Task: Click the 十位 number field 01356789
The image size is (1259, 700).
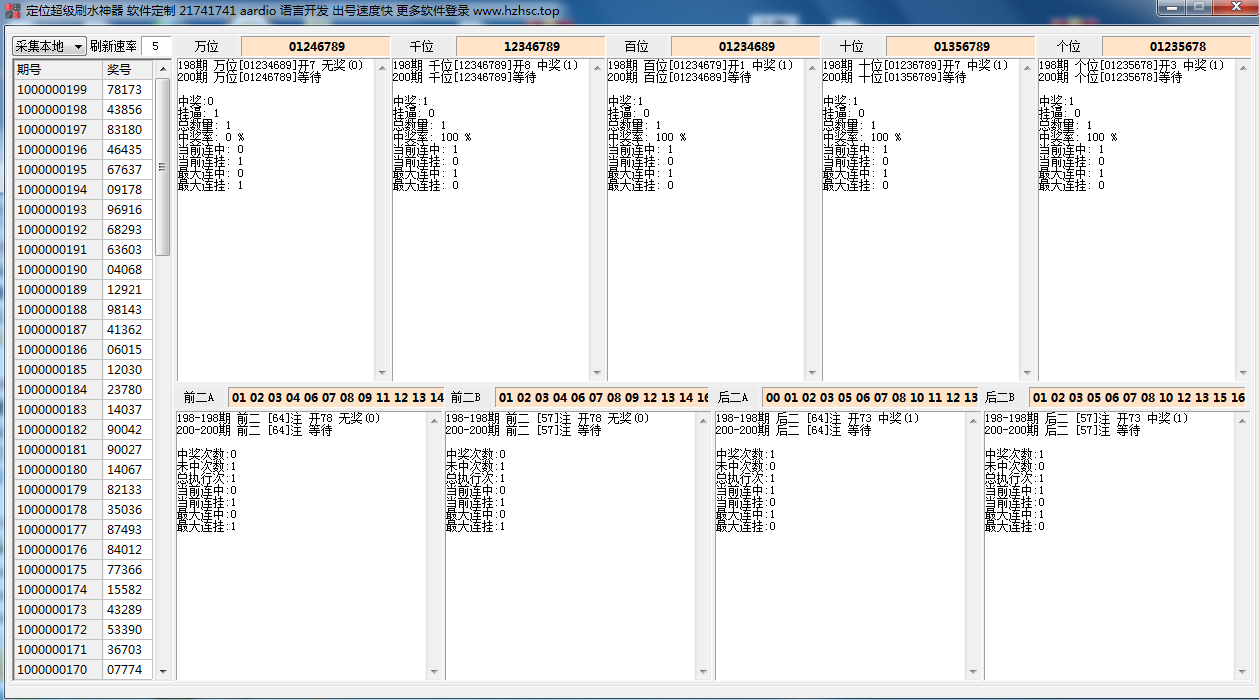Action: [961, 47]
